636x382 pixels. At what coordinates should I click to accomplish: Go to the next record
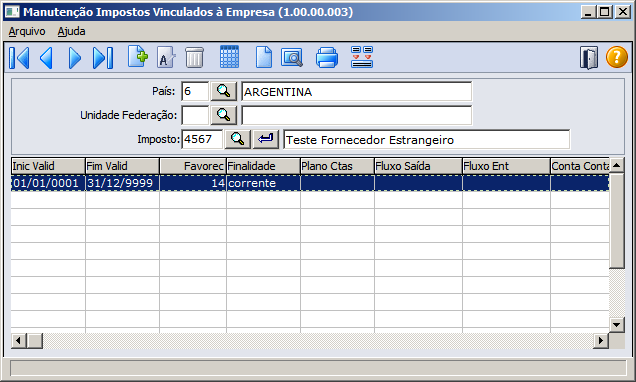click(75, 58)
